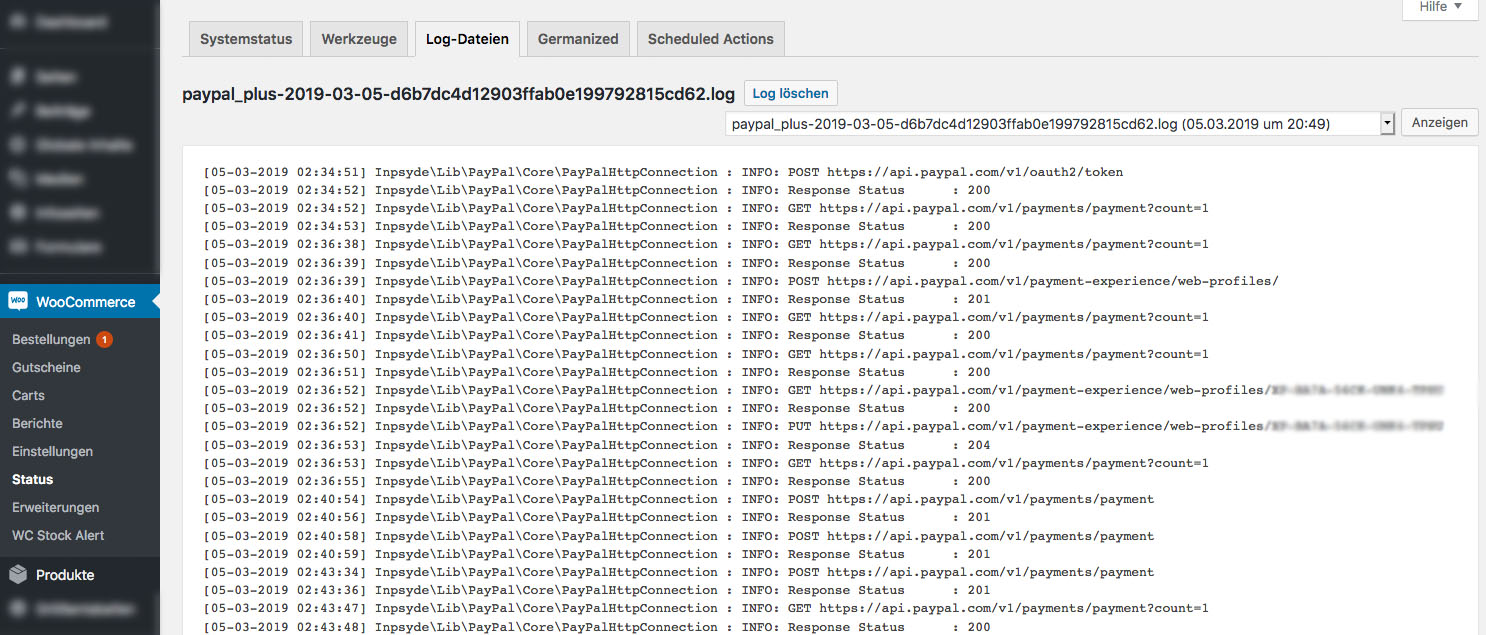The height and width of the screenshot is (635, 1486).
Task: Open the log file selection dropdown
Action: click(x=1059, y=123)
